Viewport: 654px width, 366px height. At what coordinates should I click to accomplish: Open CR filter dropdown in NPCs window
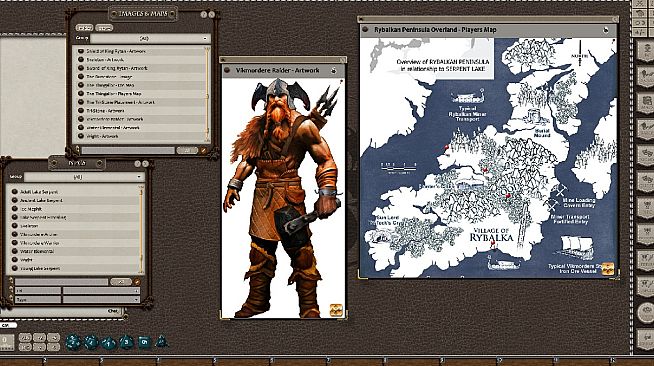click(x=101, y=291)
